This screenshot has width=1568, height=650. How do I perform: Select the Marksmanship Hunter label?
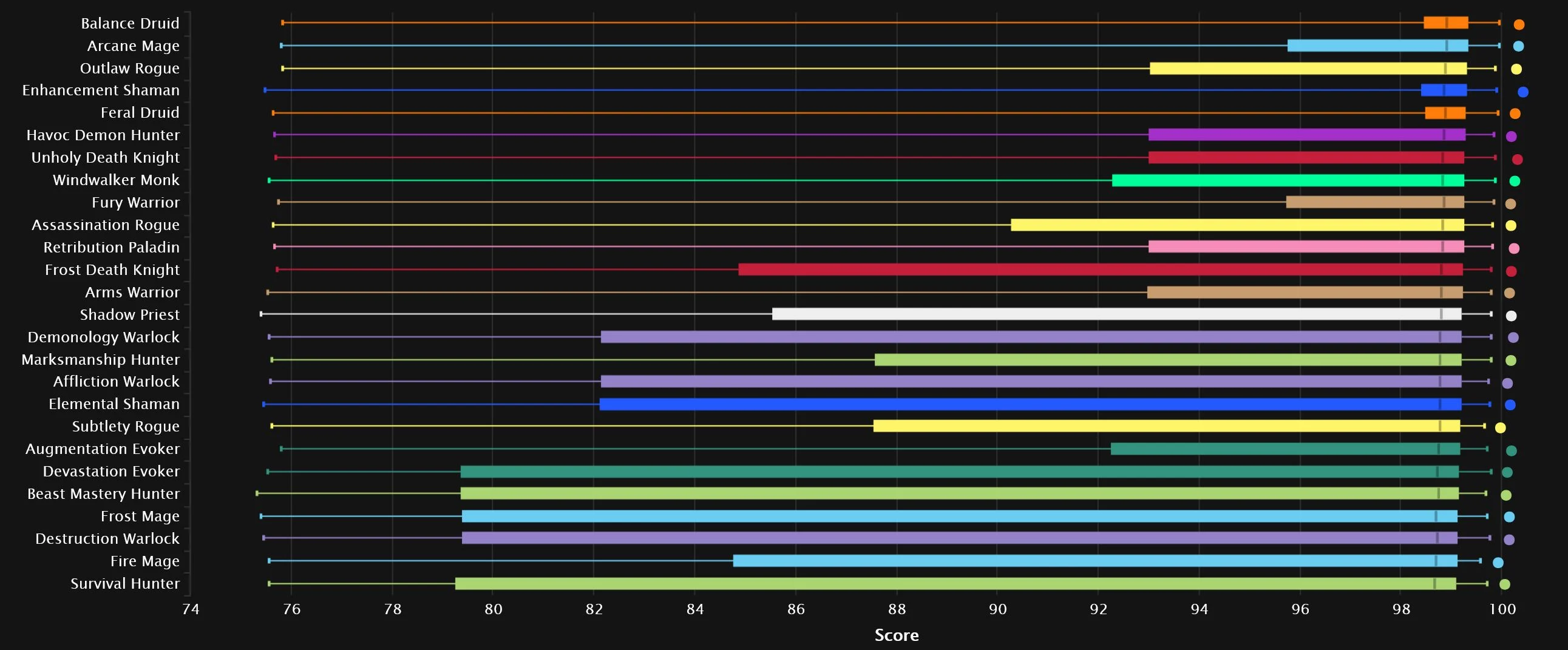(x=100, y=360)
